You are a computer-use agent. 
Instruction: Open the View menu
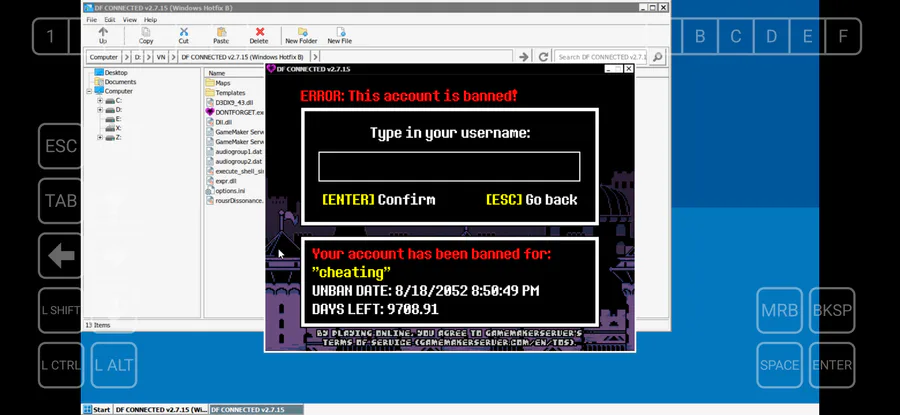click(130, 20)
